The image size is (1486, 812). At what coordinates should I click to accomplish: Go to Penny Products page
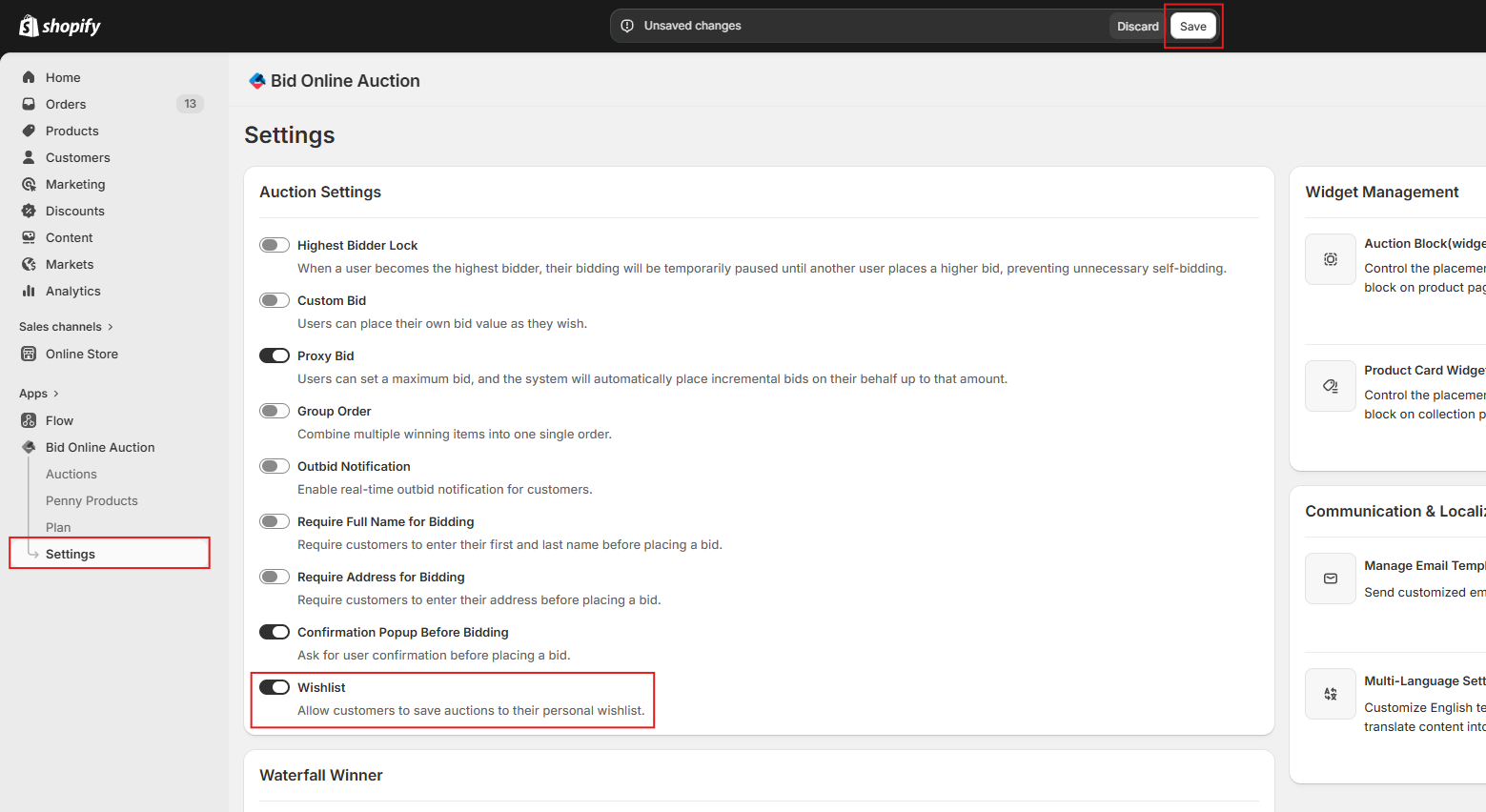pos(92,500)
